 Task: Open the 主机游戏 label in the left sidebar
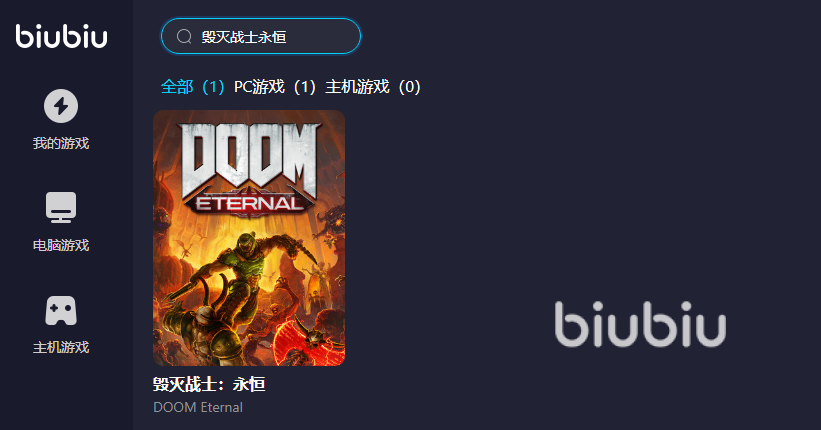(61, 347)
